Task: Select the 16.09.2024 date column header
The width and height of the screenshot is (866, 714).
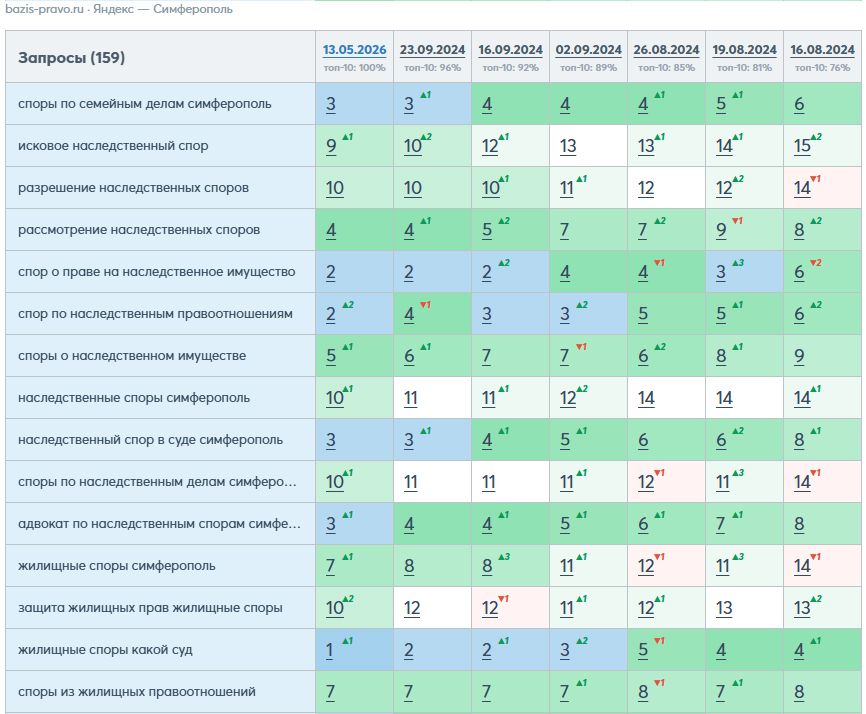Action: click(x=510, y=50)
